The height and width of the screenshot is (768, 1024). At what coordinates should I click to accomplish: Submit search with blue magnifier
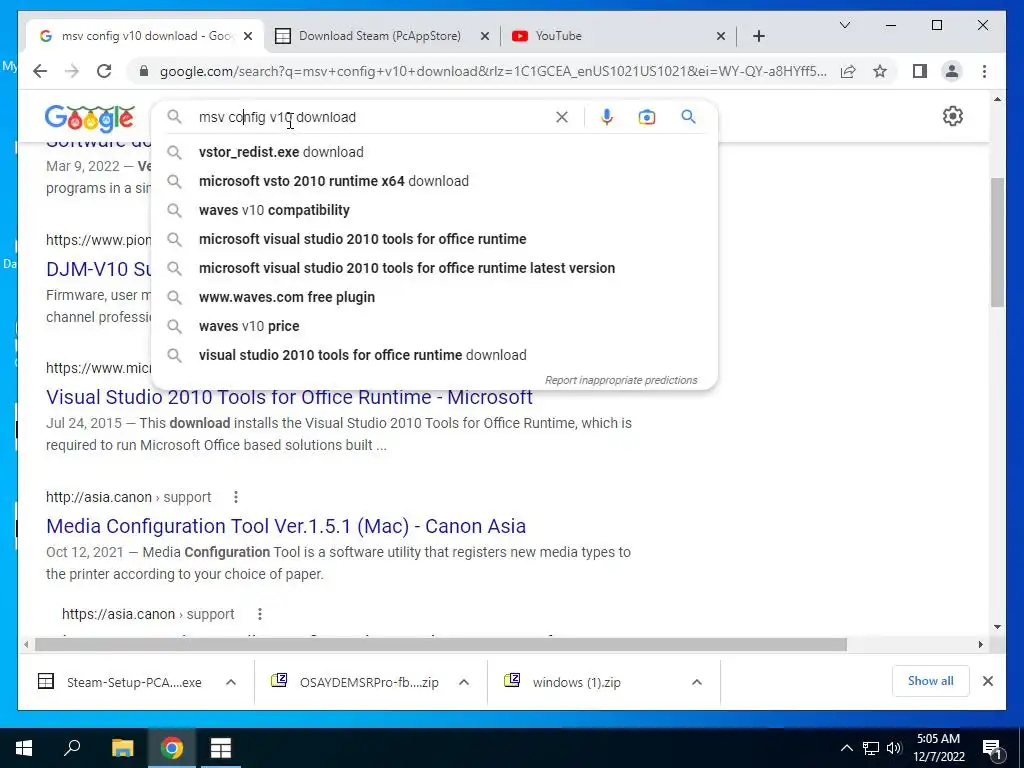click(688, 117)
